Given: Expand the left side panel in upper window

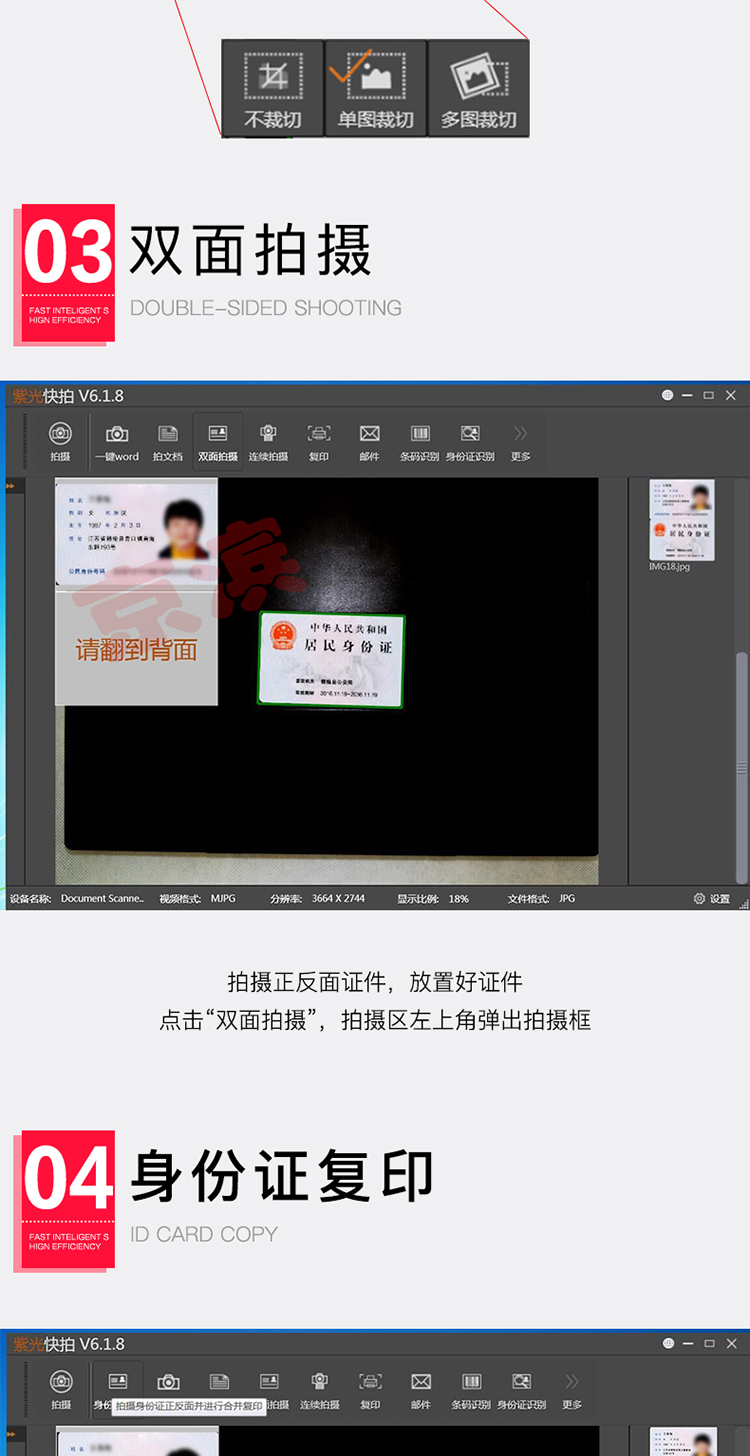Looking at the screenshot, I should click(x=12, y=486).
